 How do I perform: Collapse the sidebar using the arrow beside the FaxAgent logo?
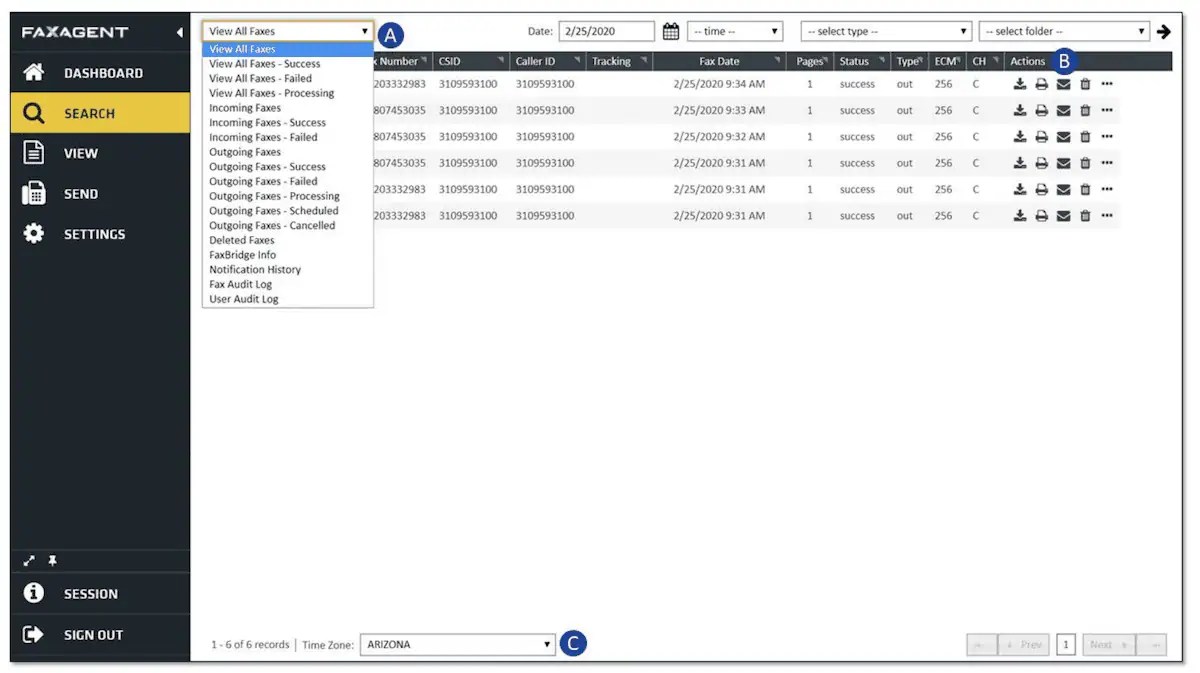click(x=179, y=33)
